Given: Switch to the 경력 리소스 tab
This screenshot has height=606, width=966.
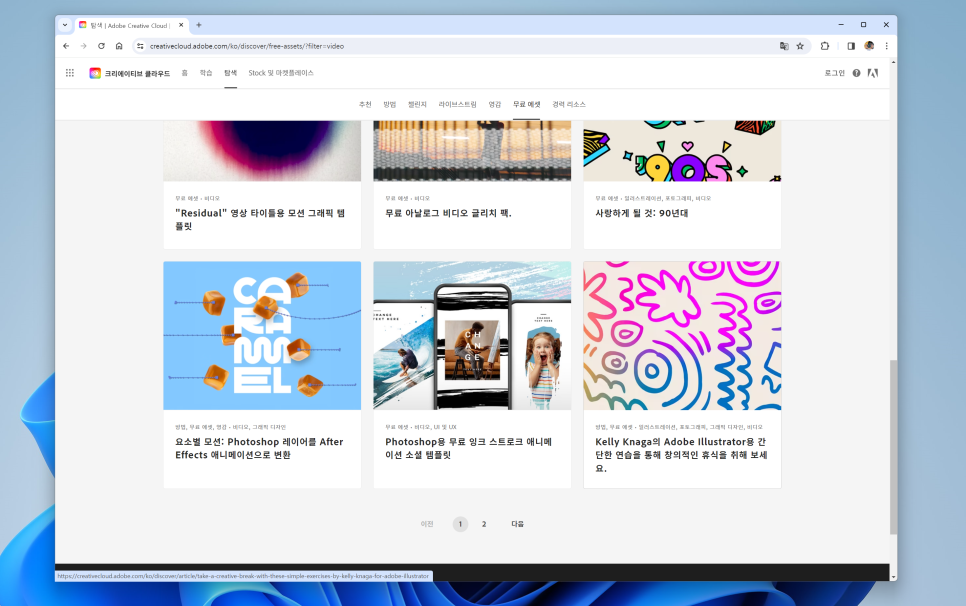Looking at the screenshot, I should [x=569, y=104].
